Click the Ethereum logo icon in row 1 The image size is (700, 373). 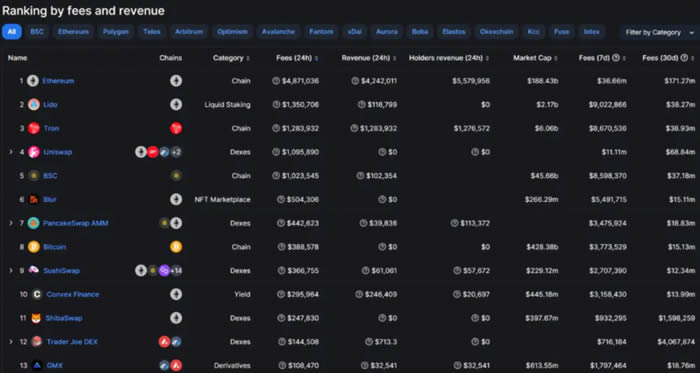[x=33, y=81]
